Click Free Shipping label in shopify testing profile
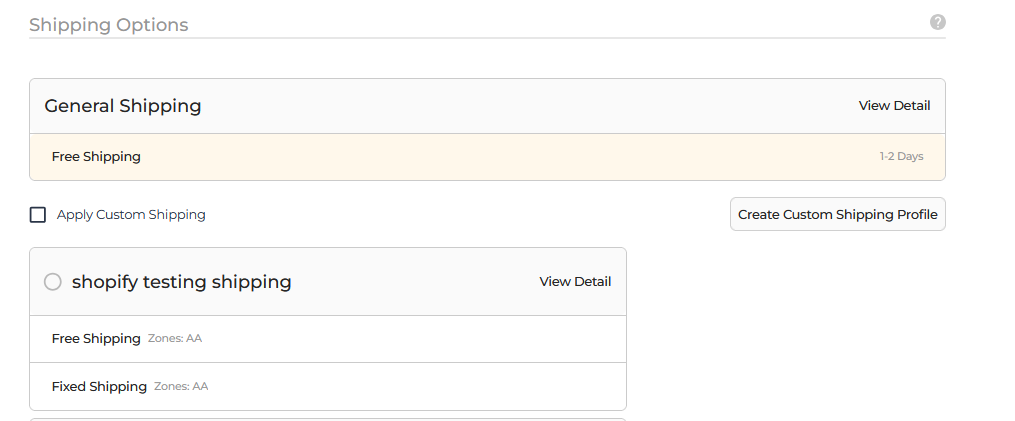The width and height of the screenshot is (1015, 421). pyautogui.click(x=96, y=339)
